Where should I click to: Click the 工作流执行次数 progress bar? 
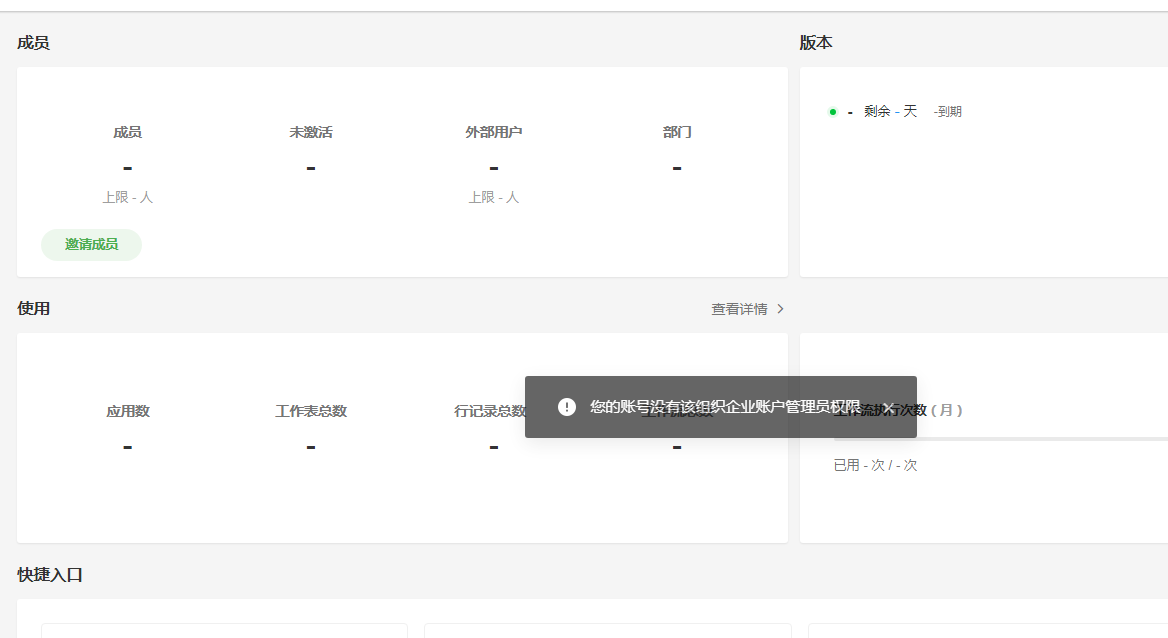(x=1000, y=439)
